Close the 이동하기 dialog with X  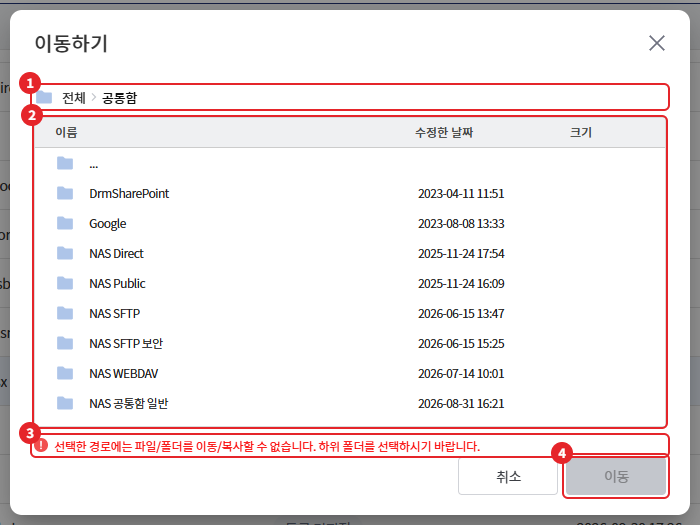pyautogui.click(x=657, y=43)
